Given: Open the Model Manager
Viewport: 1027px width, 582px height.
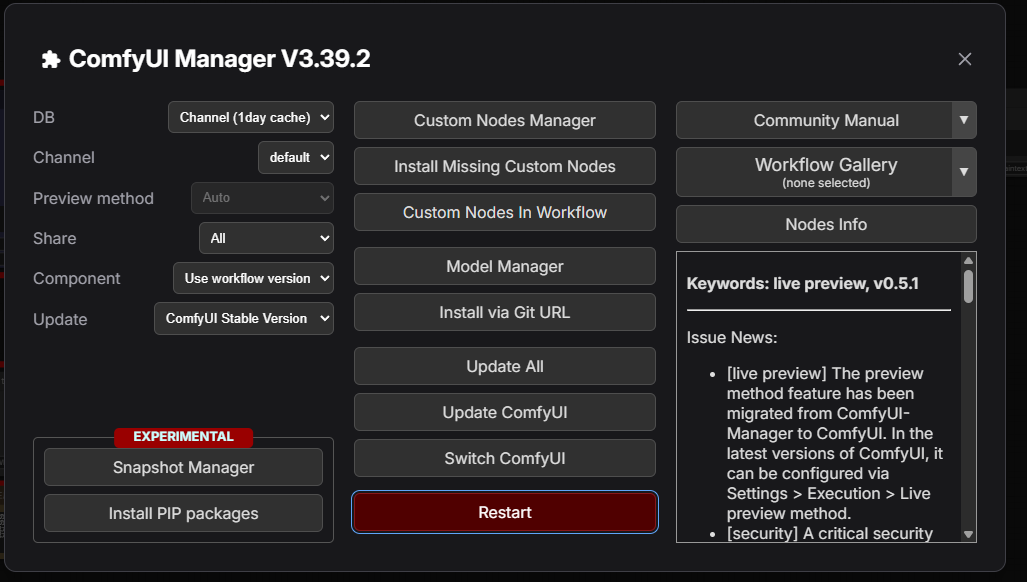Looking at the screenshot, I should click(504, 266).
